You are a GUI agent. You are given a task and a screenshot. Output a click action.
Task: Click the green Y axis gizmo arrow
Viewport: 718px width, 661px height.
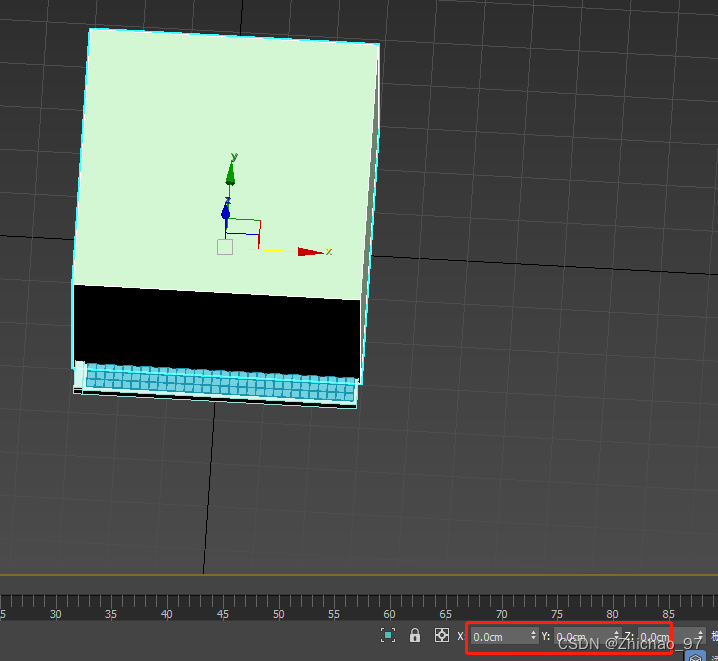pos(230,173)
